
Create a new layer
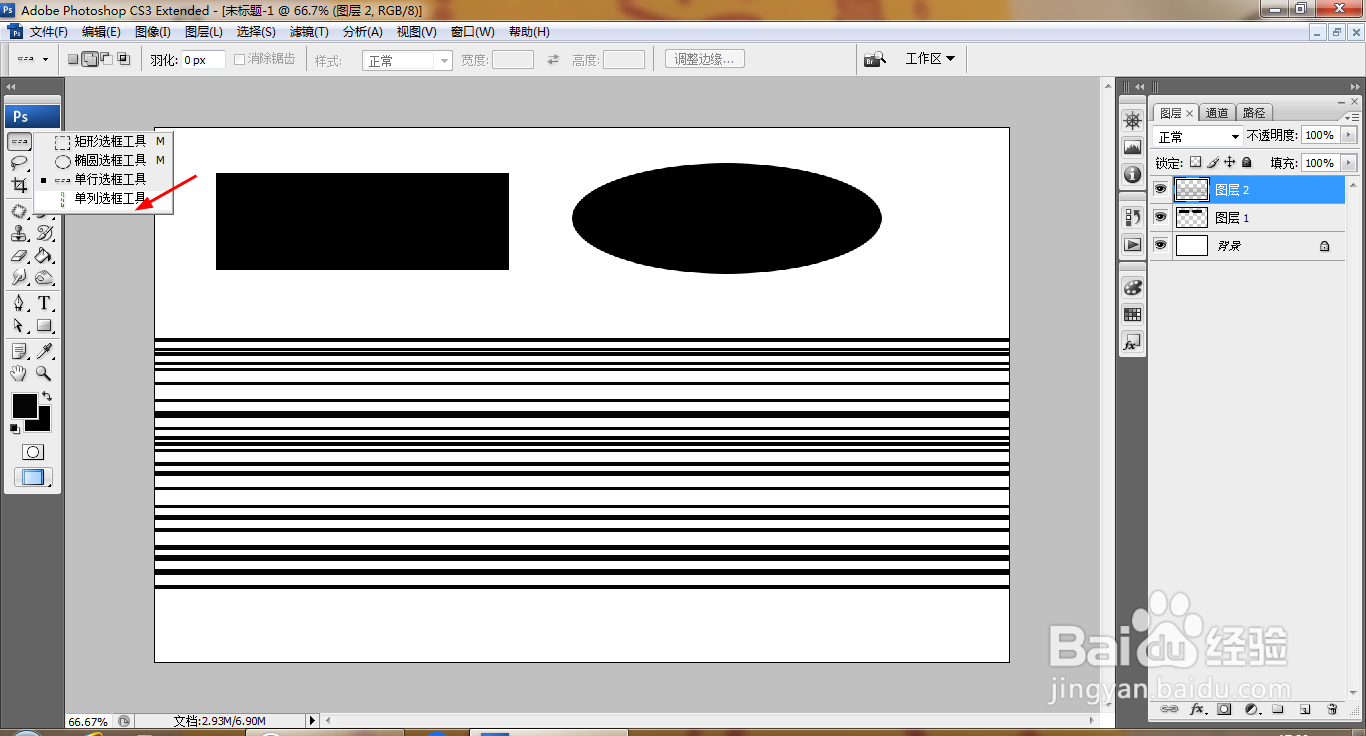click(x=1305, y=709)
